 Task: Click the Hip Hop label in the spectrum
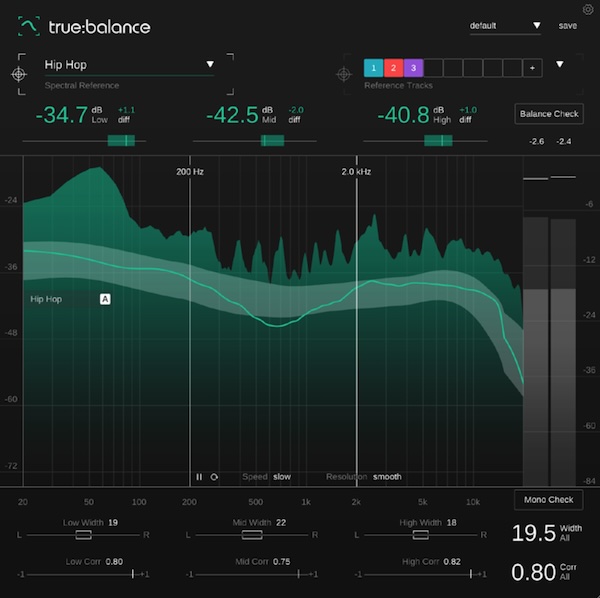point(46,299)
